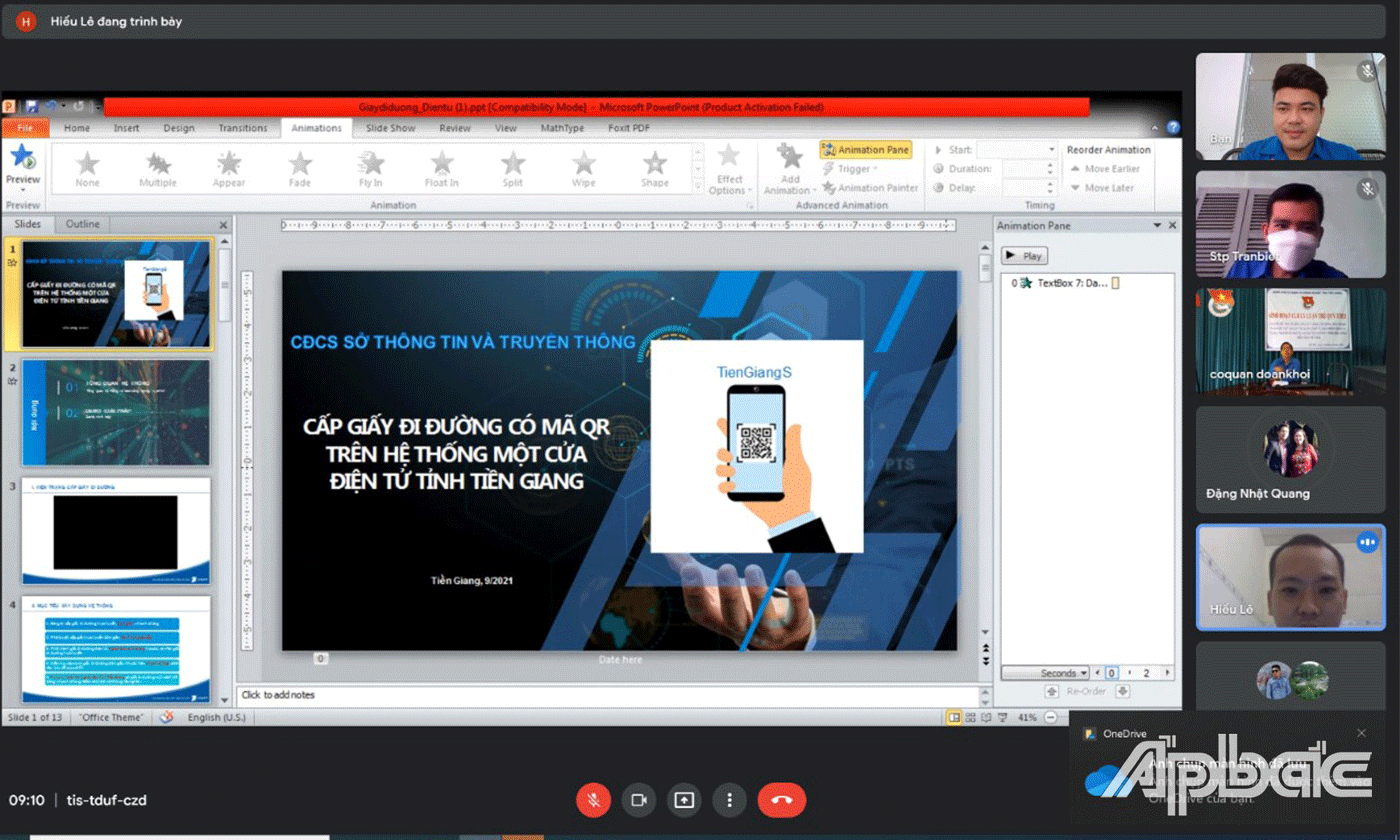Click the Animation Painter tool
1400x840 pixels.
[x=870, y=187]
